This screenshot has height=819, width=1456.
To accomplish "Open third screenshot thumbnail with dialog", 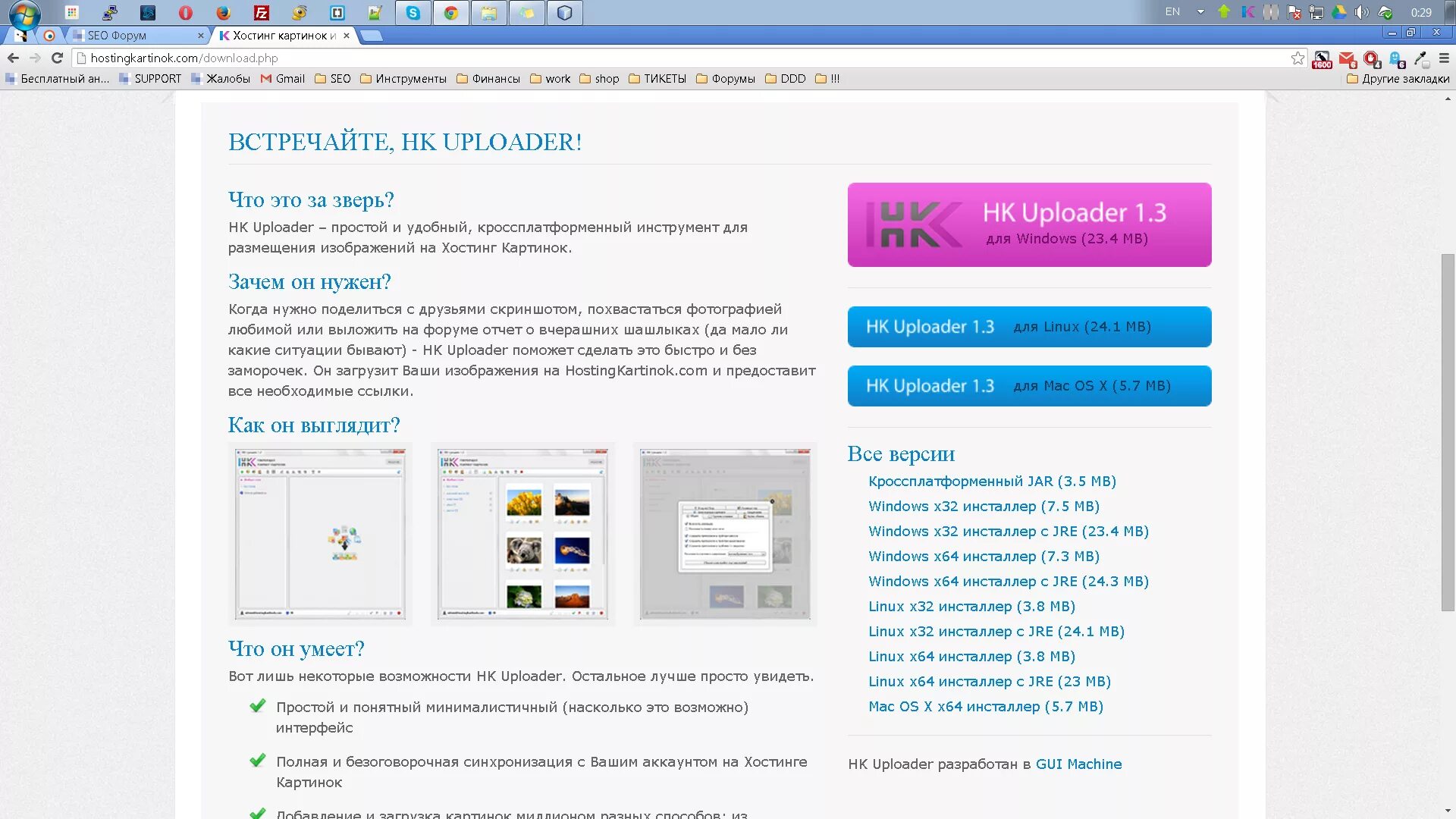I will click(x=725, y=535).
